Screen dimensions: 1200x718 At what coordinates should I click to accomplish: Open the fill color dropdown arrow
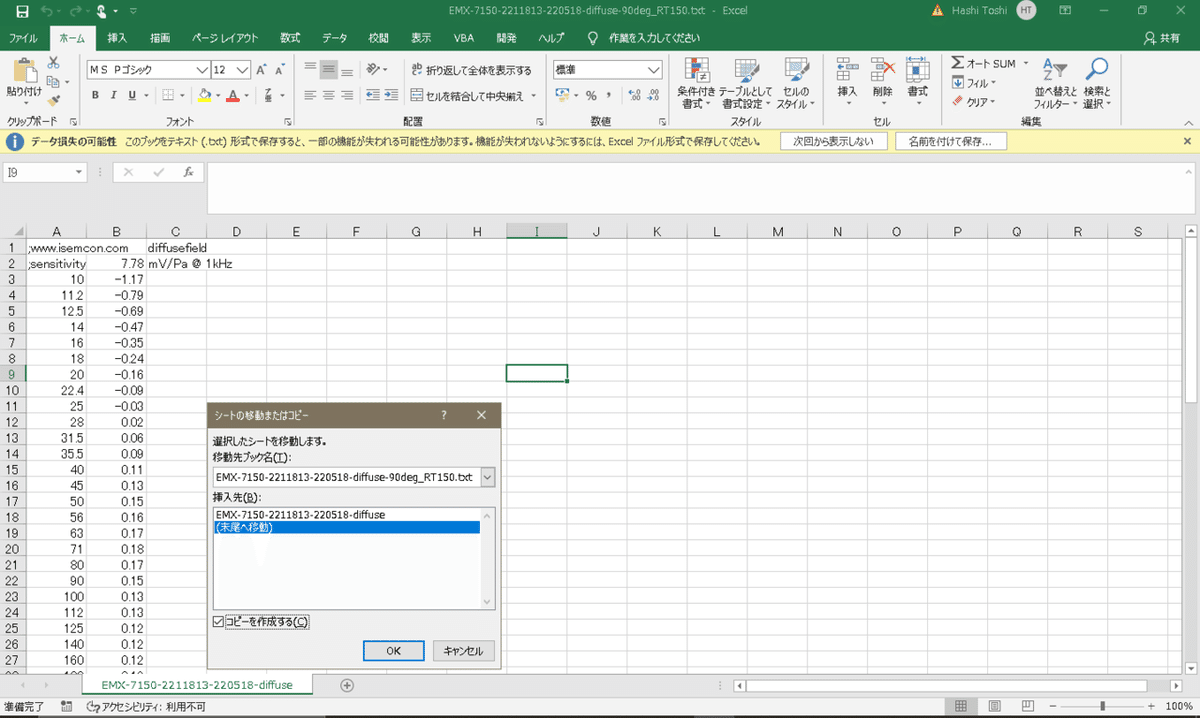point(217,95)
